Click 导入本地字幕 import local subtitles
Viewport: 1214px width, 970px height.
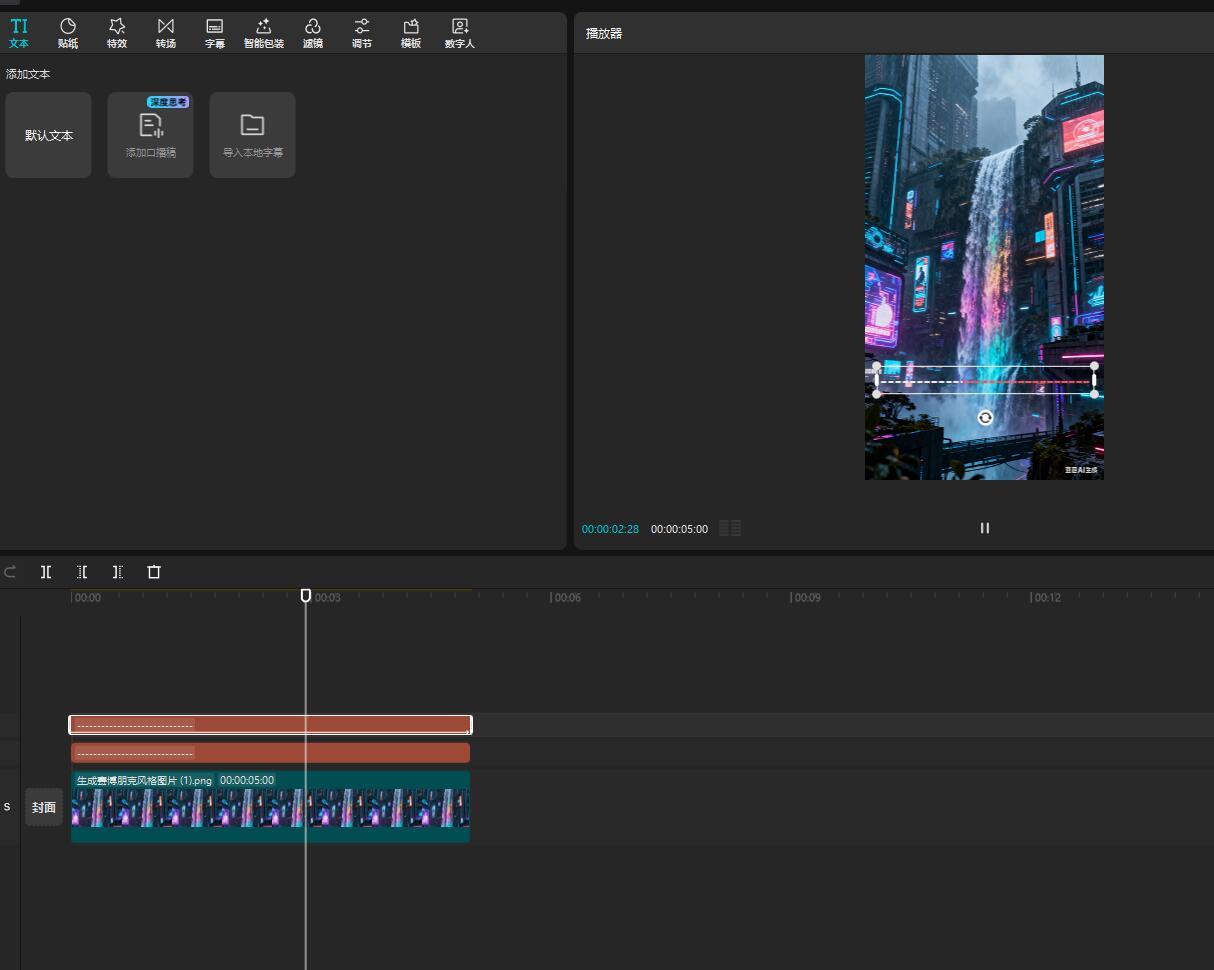252,135
